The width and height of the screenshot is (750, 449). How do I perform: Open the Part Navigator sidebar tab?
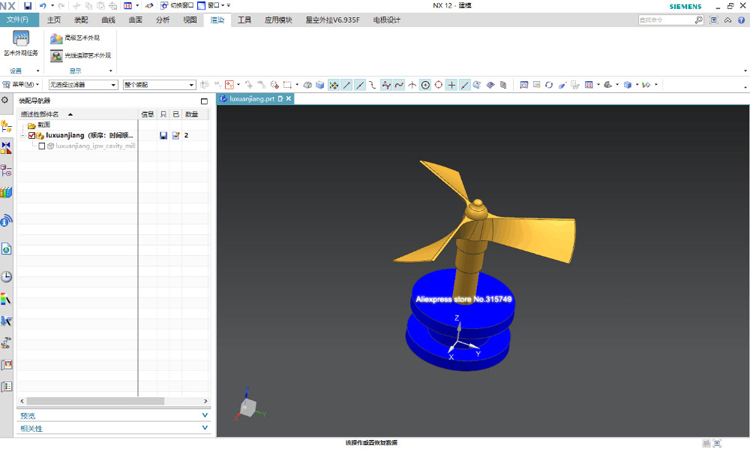[6, 170]
